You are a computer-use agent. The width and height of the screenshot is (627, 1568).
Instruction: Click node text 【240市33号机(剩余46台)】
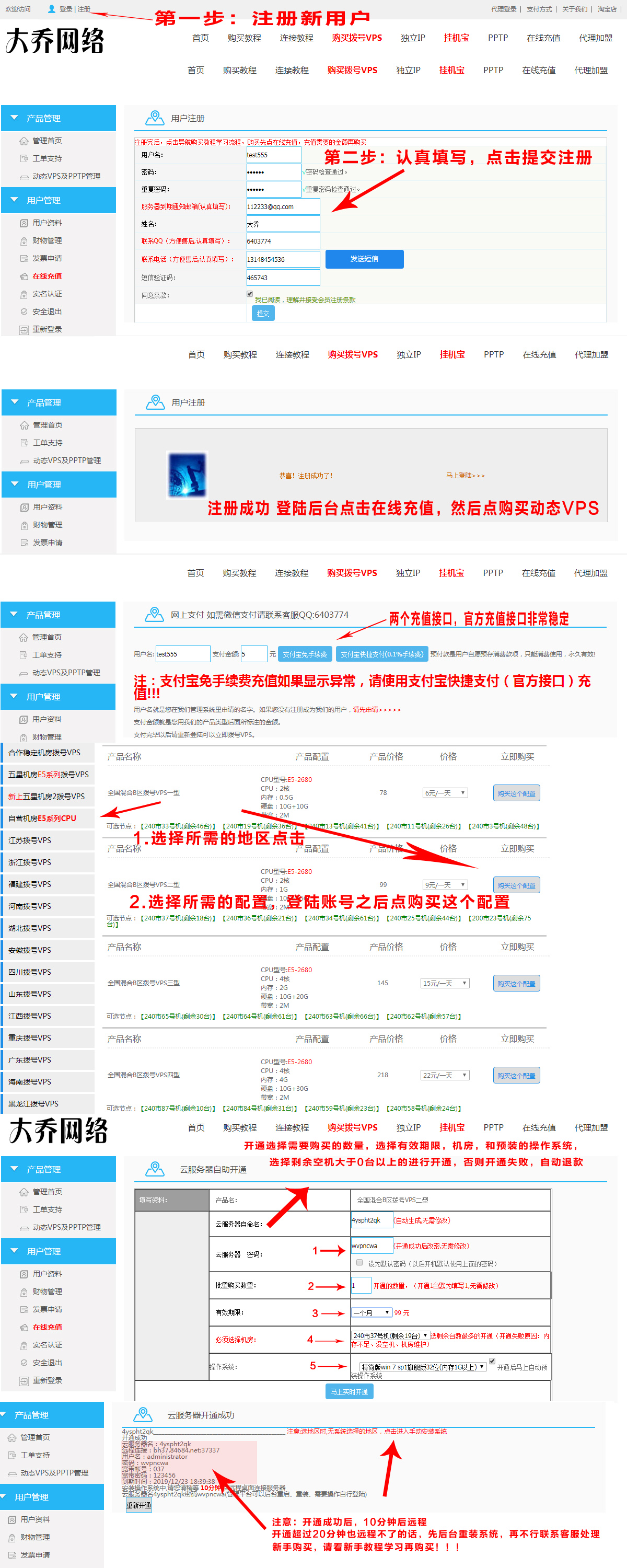tap(178, 826)
